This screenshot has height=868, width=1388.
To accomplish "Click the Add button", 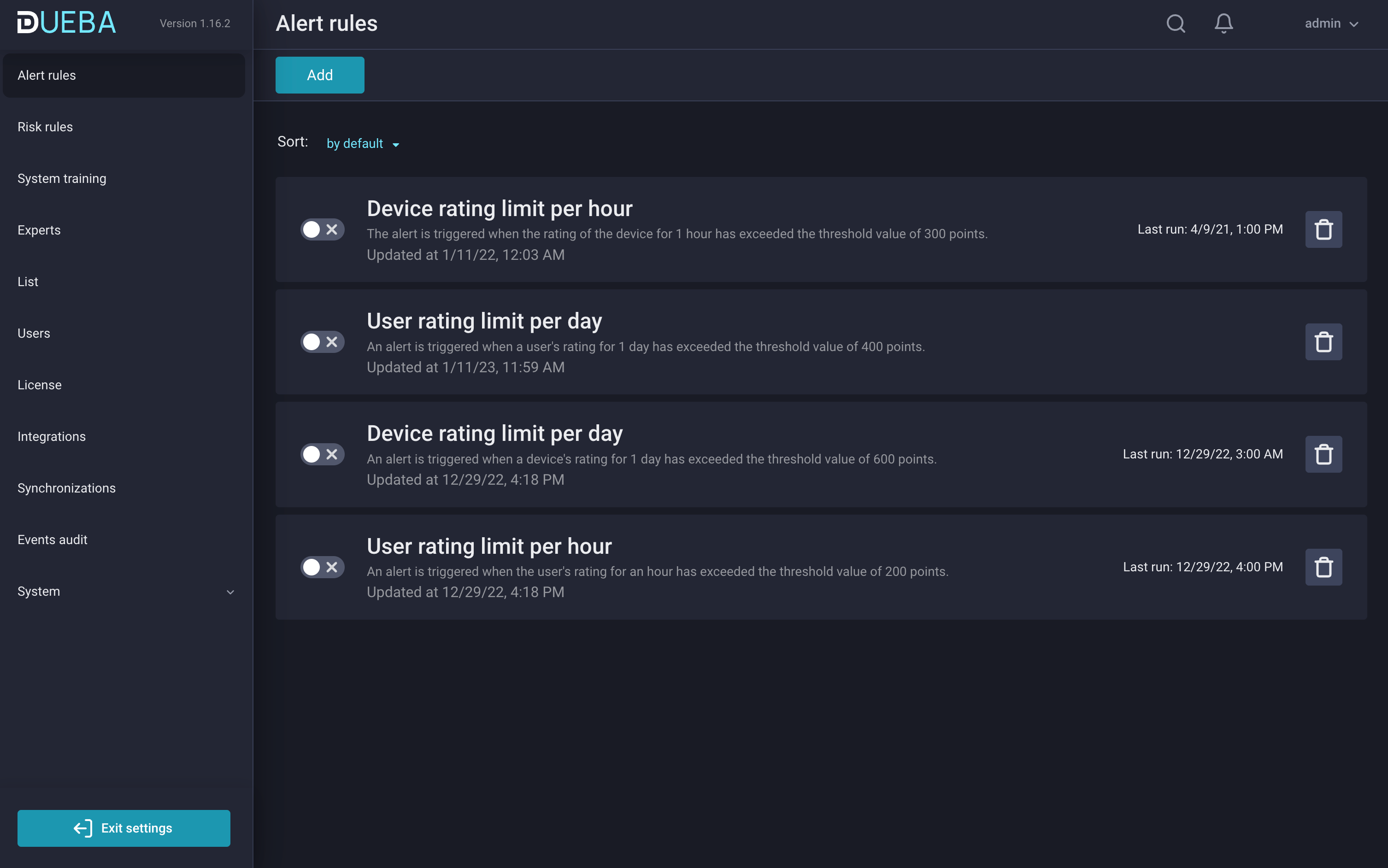I will coord(320,75).
